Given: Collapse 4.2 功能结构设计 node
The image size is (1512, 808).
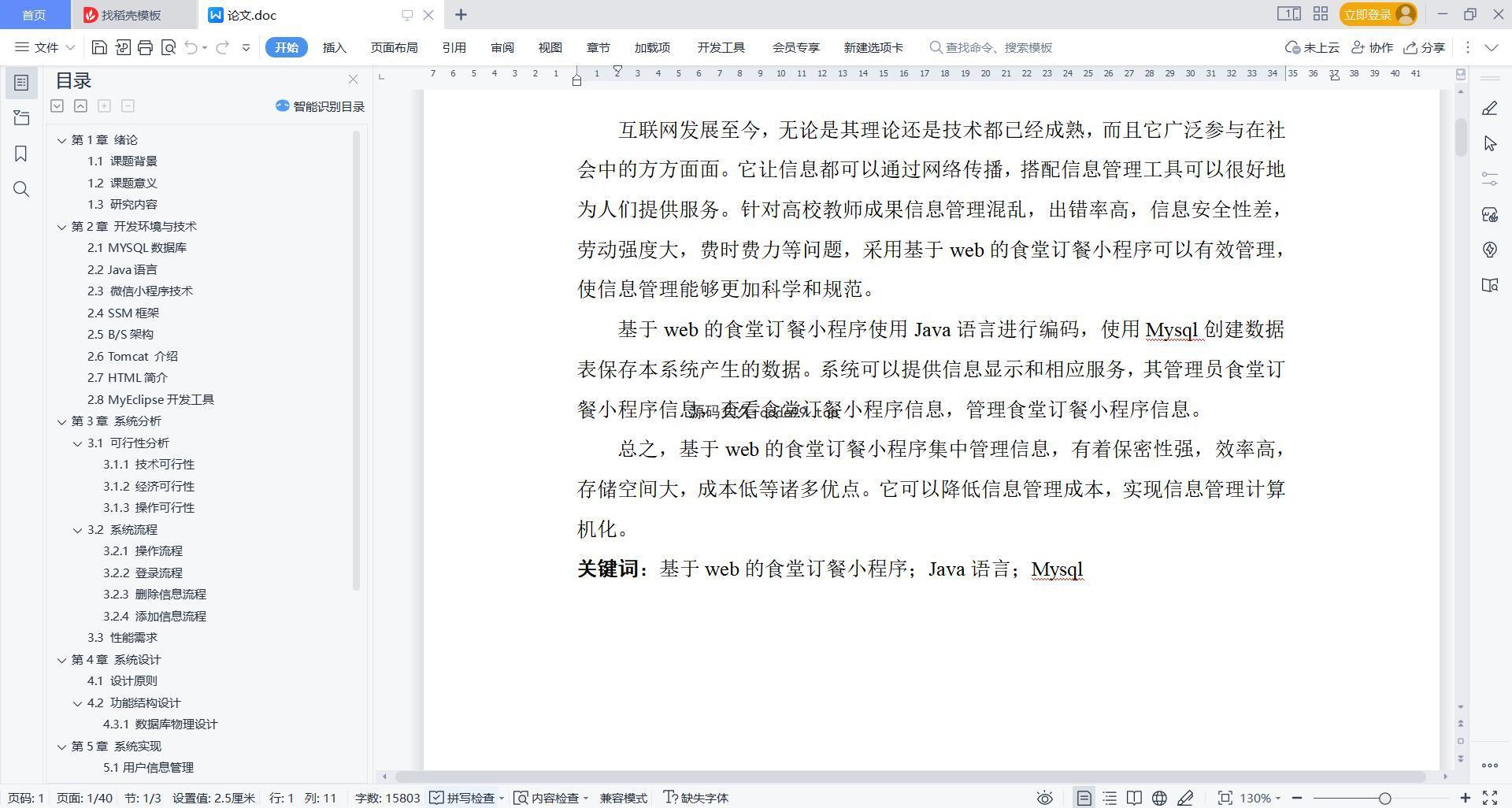Looking at the screenshot, I should click(77, 703).
